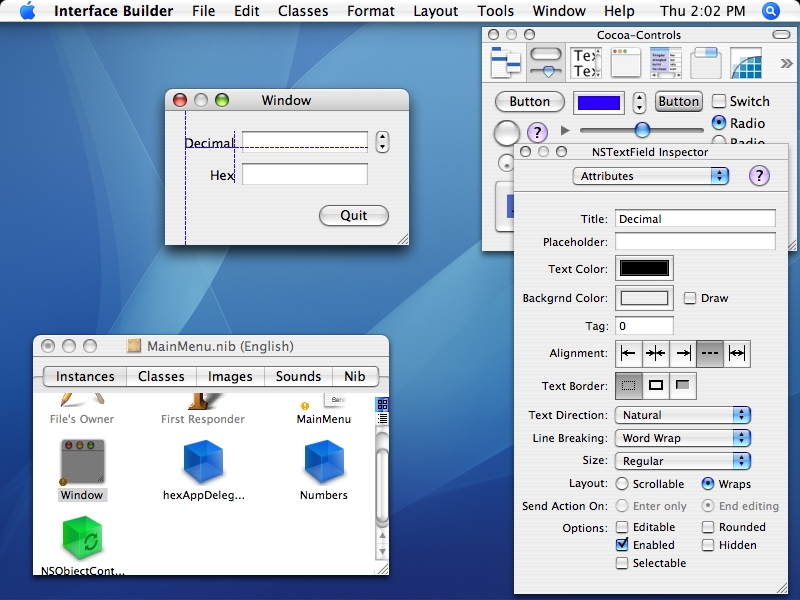Open the Format menu
This screenshot has height=600, width=800.
pos(371,11)
